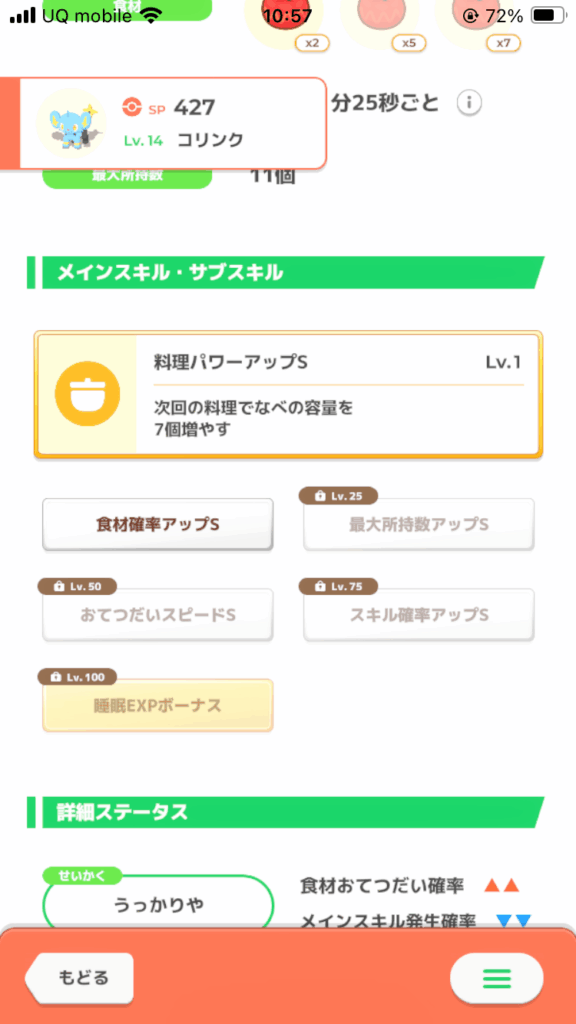Tap the メインスキル・サブスキル section header
The height and width of the screenshot is (1024, 576).
[285, 273]
